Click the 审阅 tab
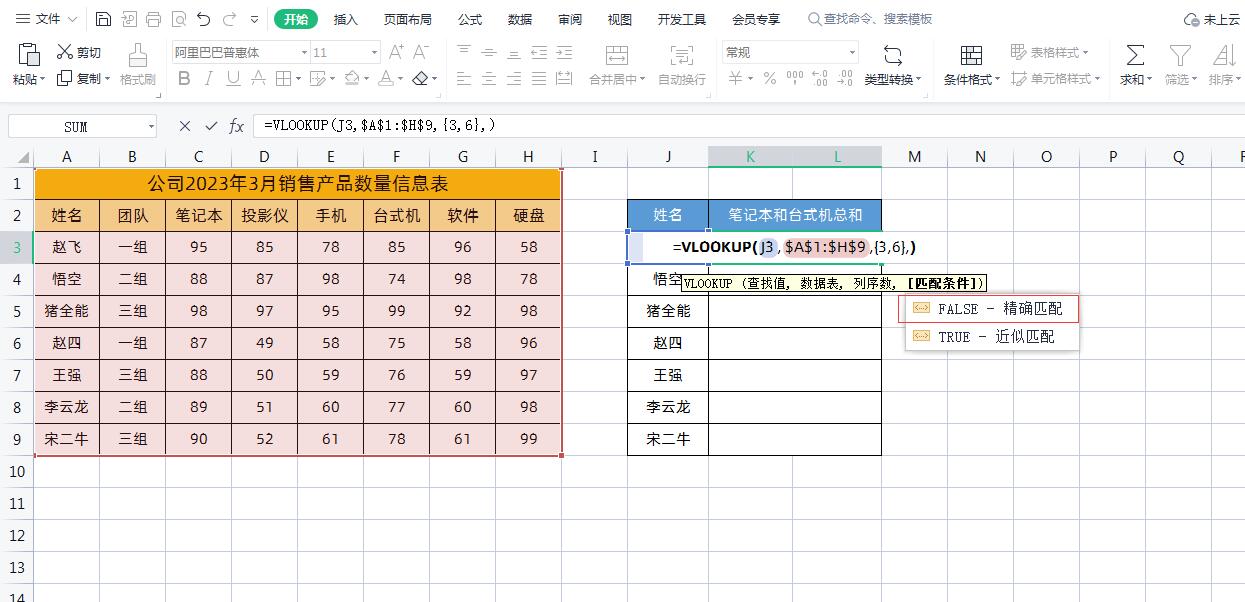The image size is (1245, 602). coord(570,19)
